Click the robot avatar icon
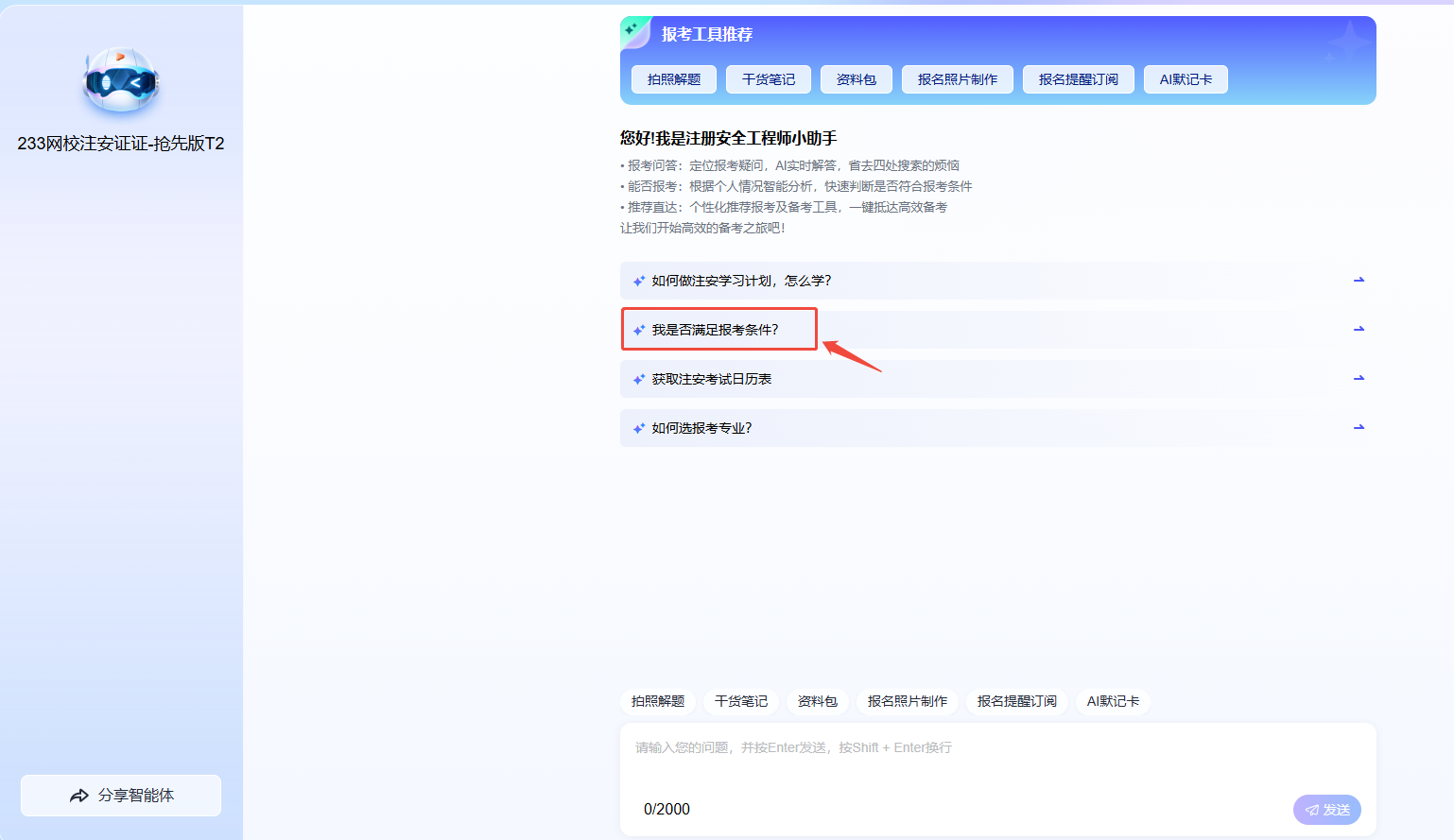The image size is (1454, 840). pos(121,81)
